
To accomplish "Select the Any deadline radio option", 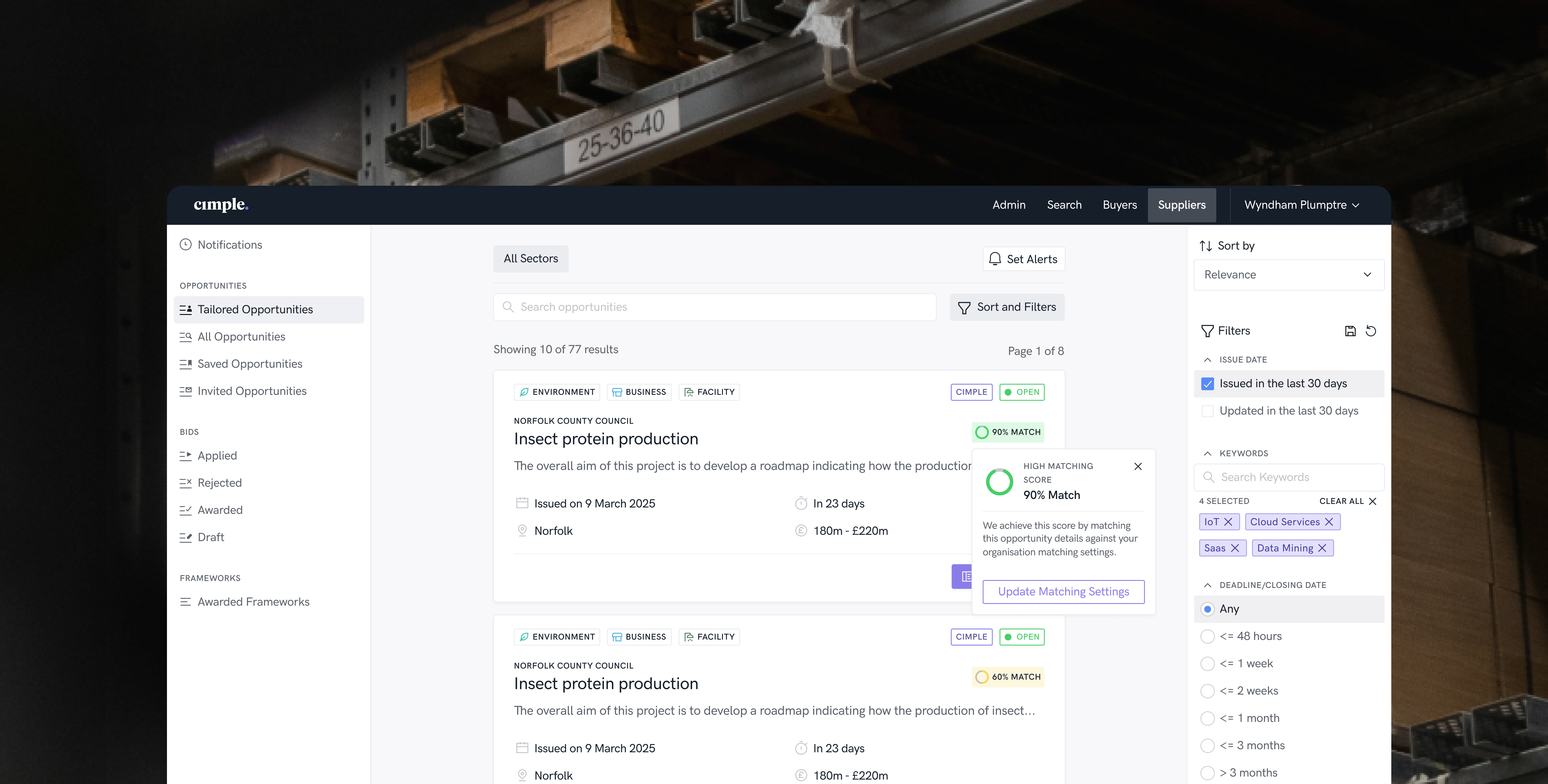I will pyautogui.click(x=1207, y=609).
